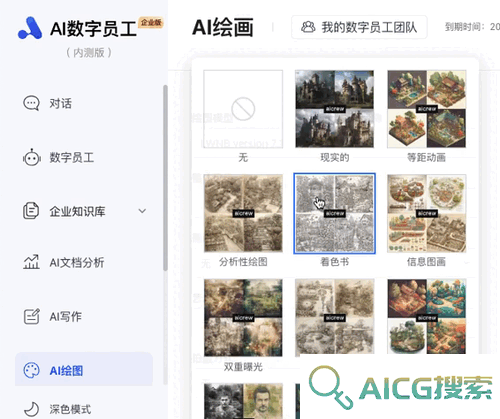This screenshot has height=419, width=500.
Task: Choose the 现实的 realistic style
Action: [x=334, y=109]
